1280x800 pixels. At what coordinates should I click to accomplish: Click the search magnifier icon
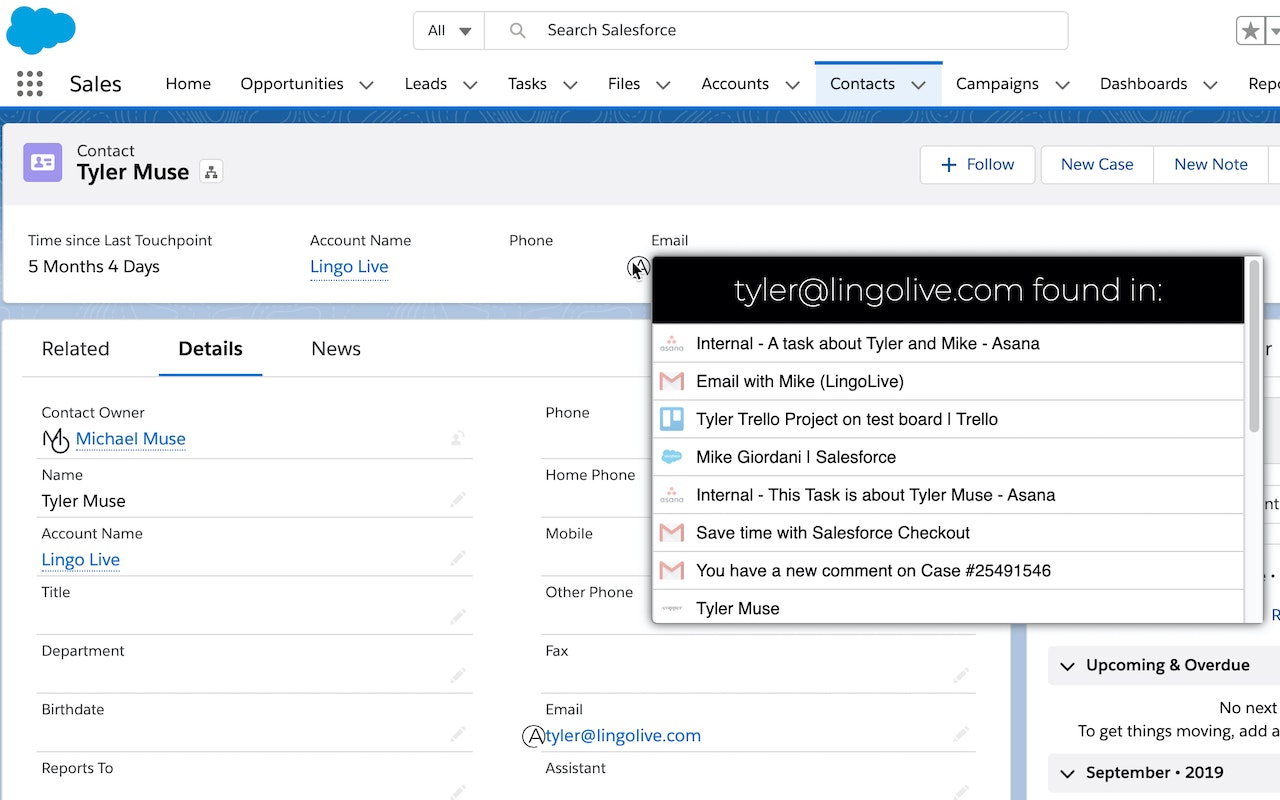click(517, 31)
